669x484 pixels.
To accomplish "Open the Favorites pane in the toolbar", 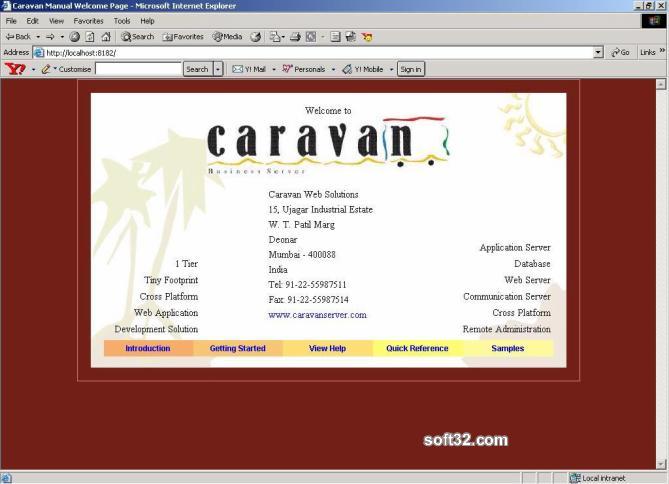I will (x=183, y=37).
